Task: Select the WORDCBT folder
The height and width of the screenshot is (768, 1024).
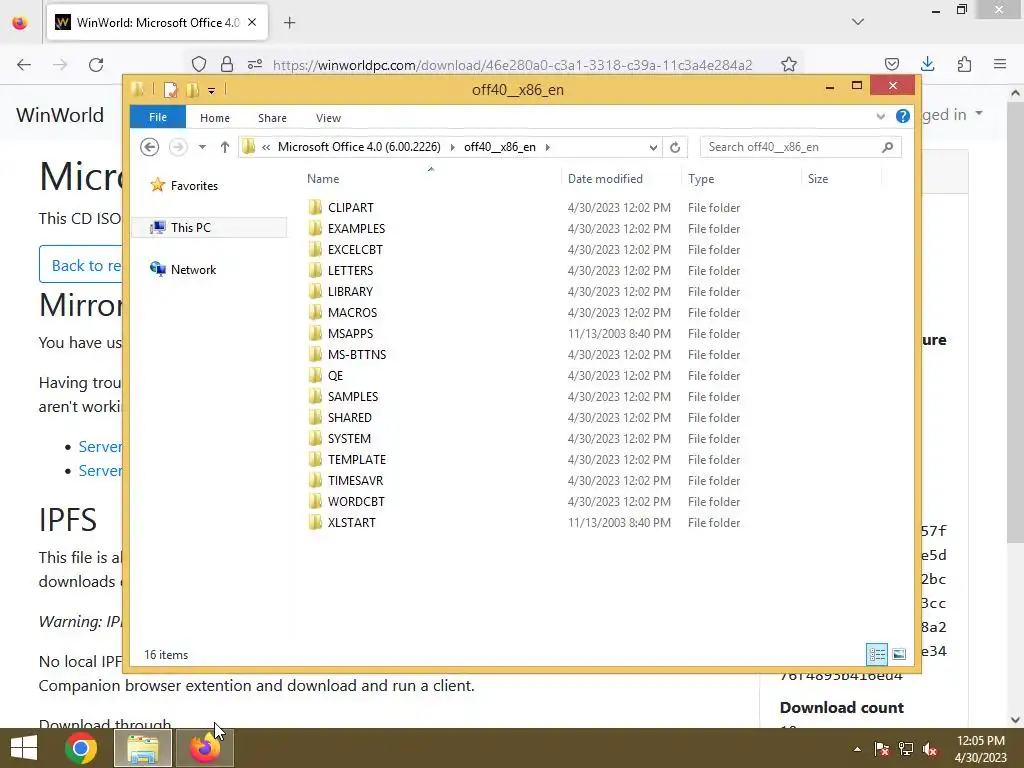Action: click(x=357, y=502)
